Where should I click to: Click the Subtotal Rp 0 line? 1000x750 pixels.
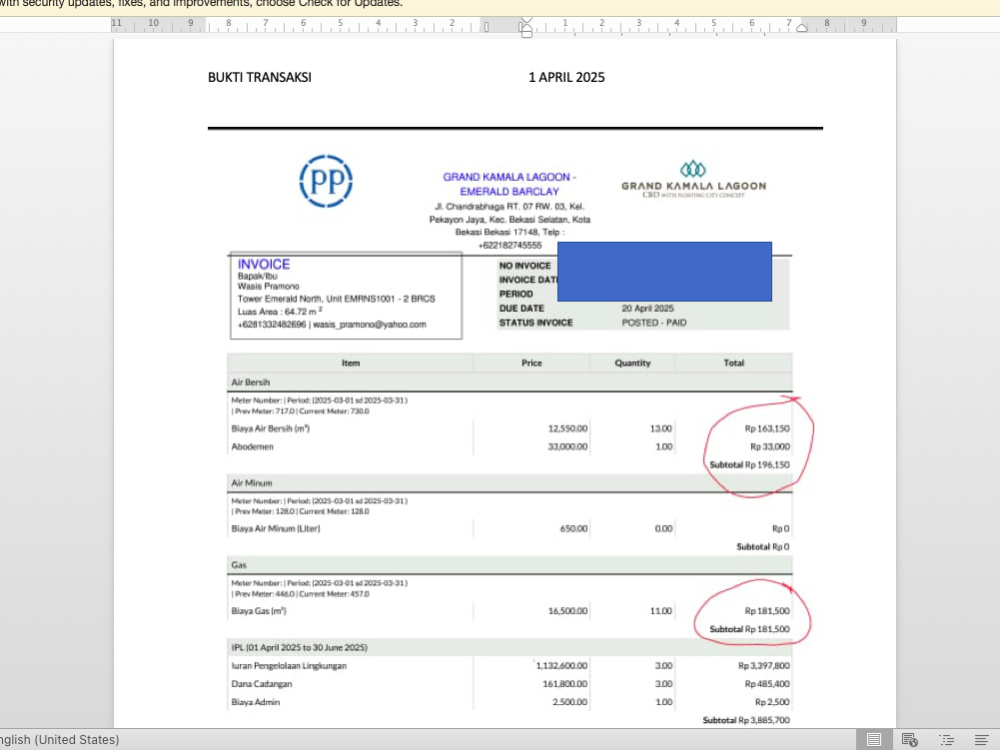(x=763, y=547)
